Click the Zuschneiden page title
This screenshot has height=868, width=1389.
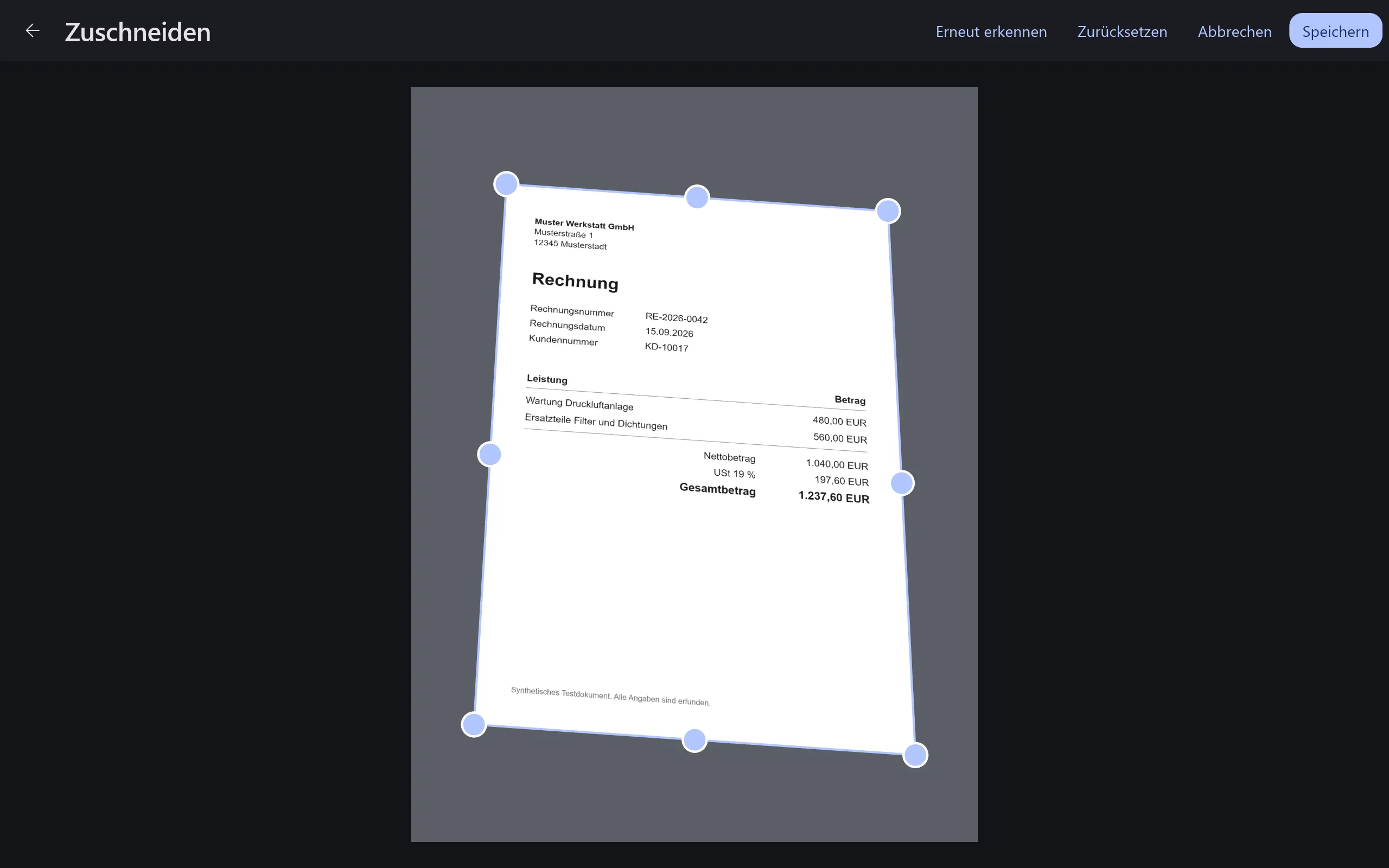pyautogui.click(x=138, y=32)
